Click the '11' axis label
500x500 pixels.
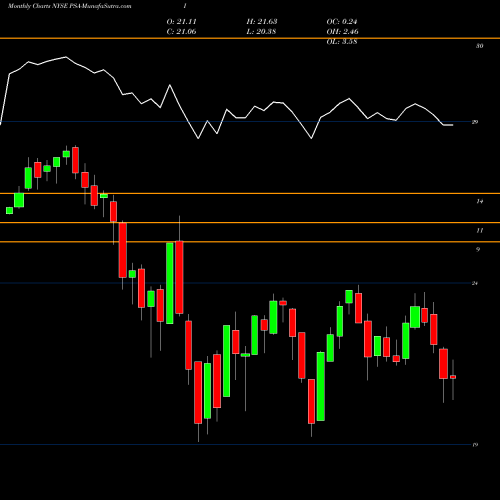click(479, 230)
